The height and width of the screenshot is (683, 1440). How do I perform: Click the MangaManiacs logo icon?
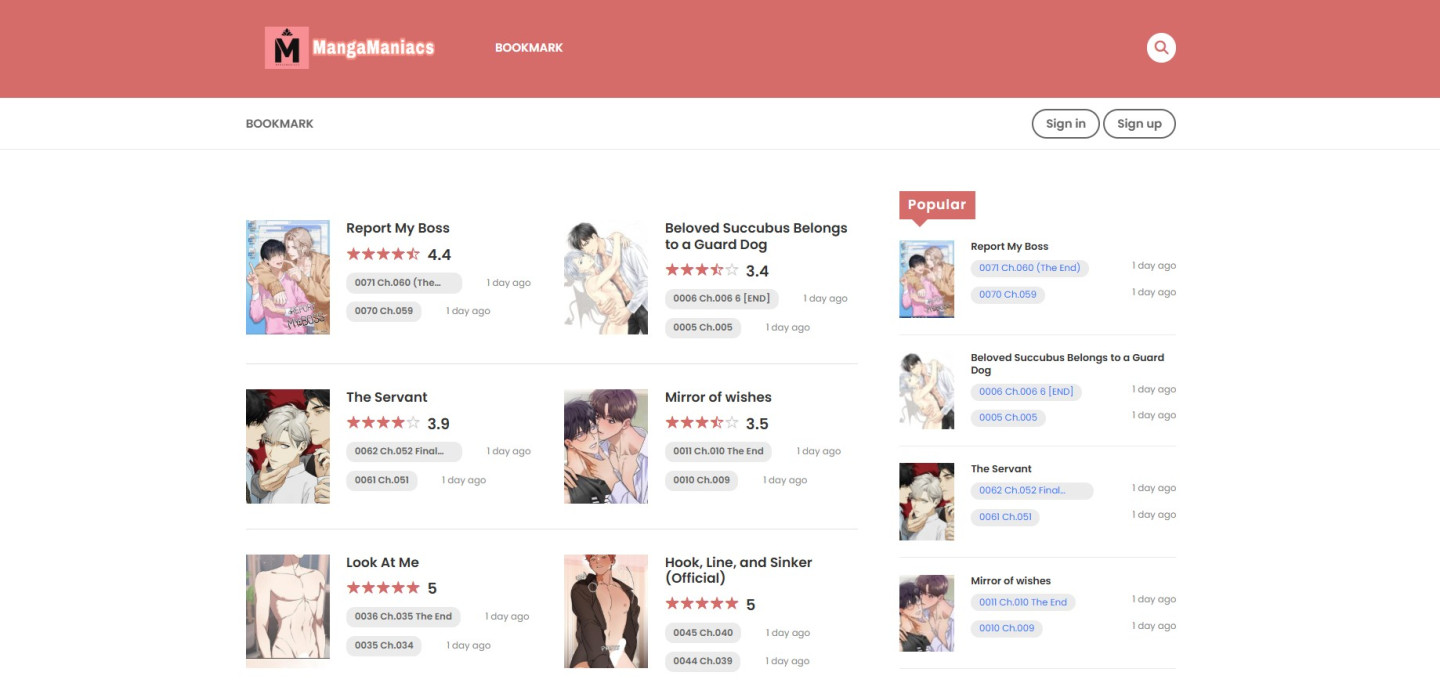[x=287, y=46]
